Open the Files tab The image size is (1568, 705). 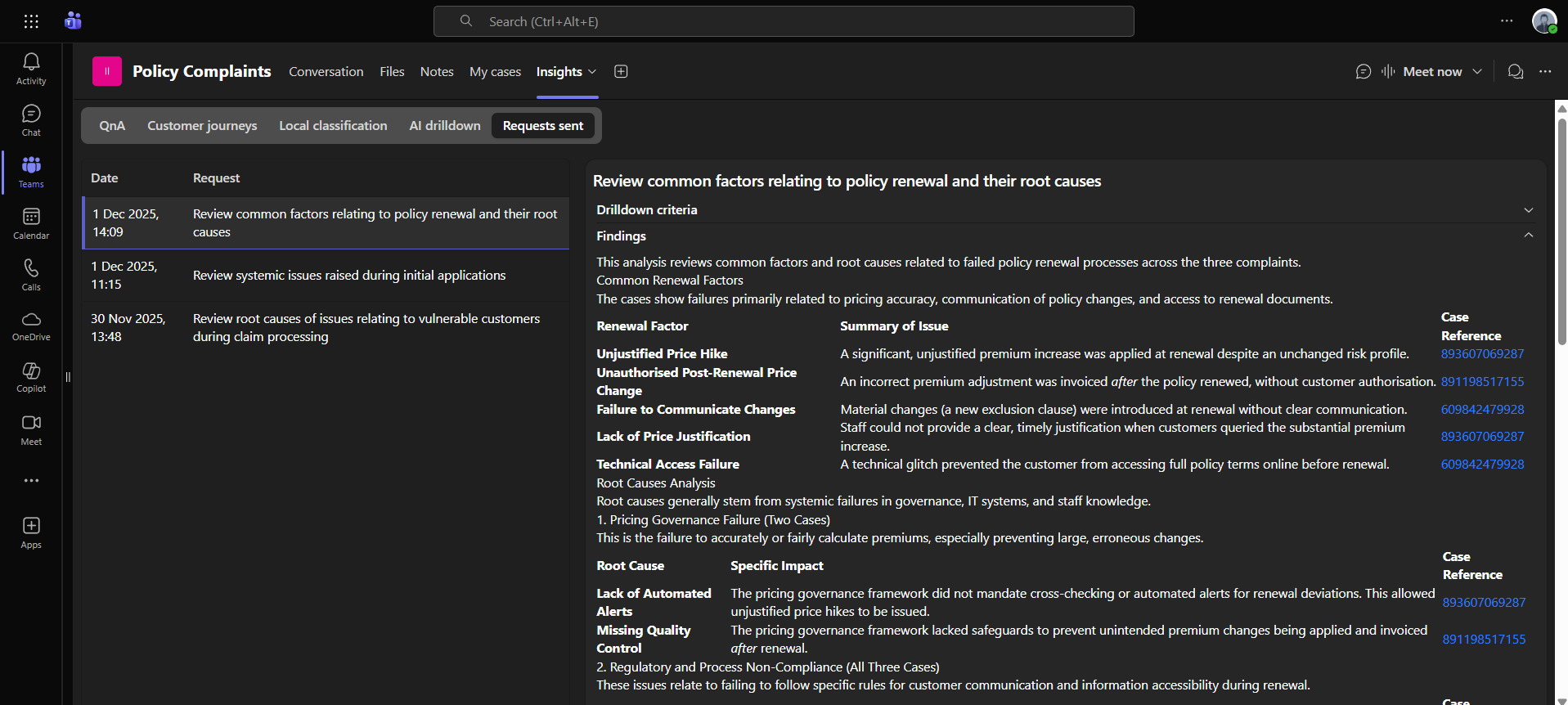[392, 72]
